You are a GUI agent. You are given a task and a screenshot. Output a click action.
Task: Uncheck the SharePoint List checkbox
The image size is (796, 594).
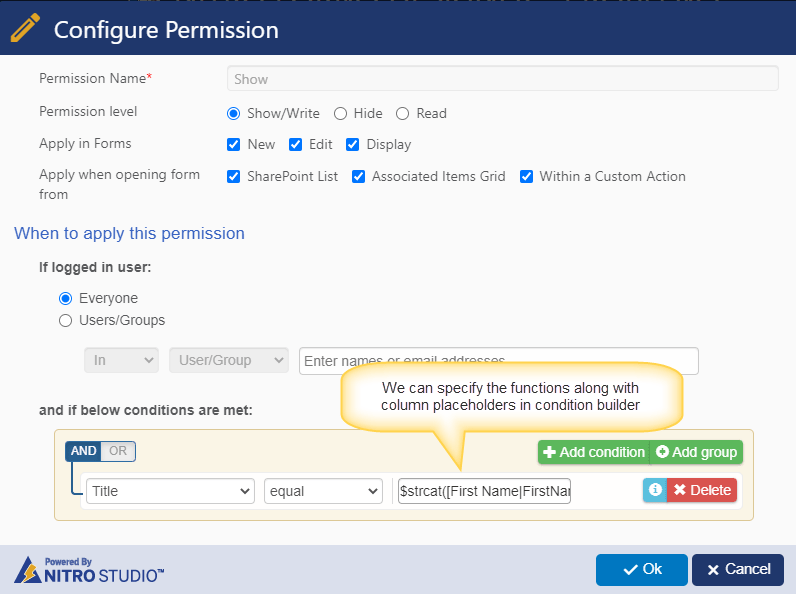(x=234, y=177)
